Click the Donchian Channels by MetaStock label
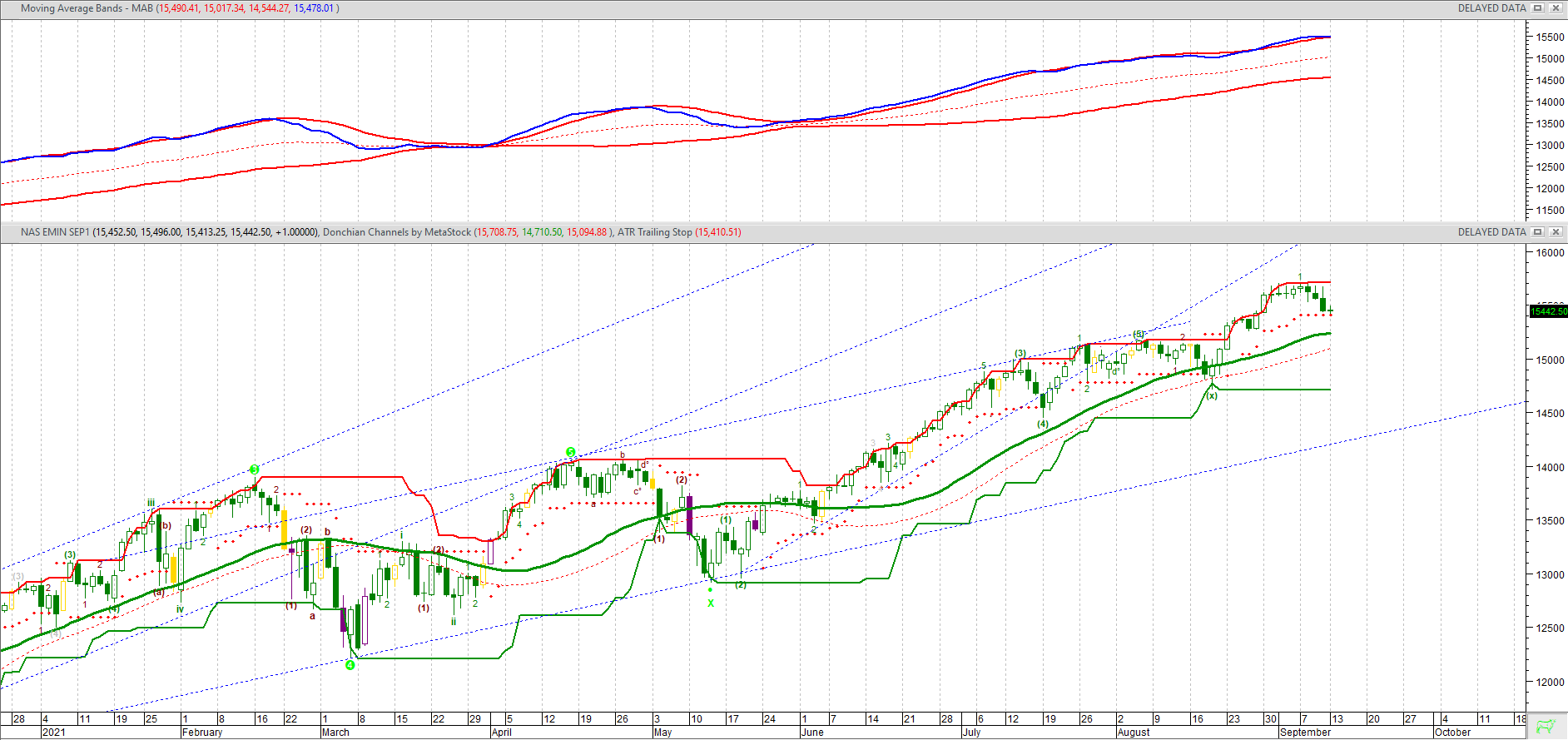 pyautogui.click(x=397, y=232)
